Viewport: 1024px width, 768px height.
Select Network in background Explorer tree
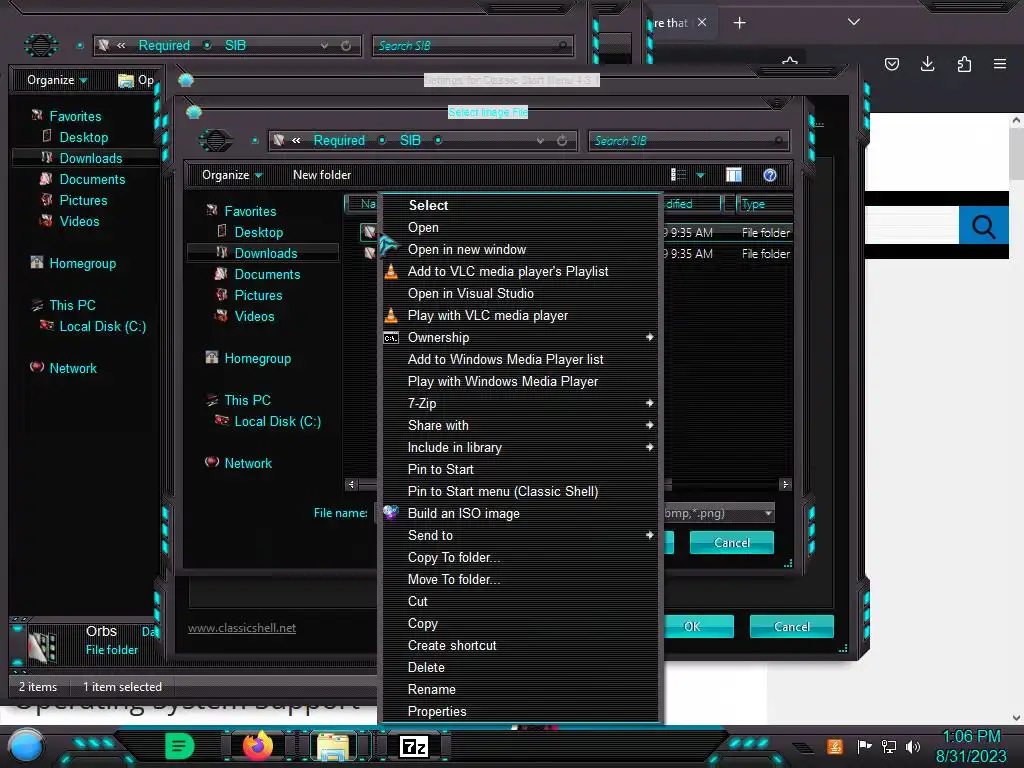coord(72,368)
